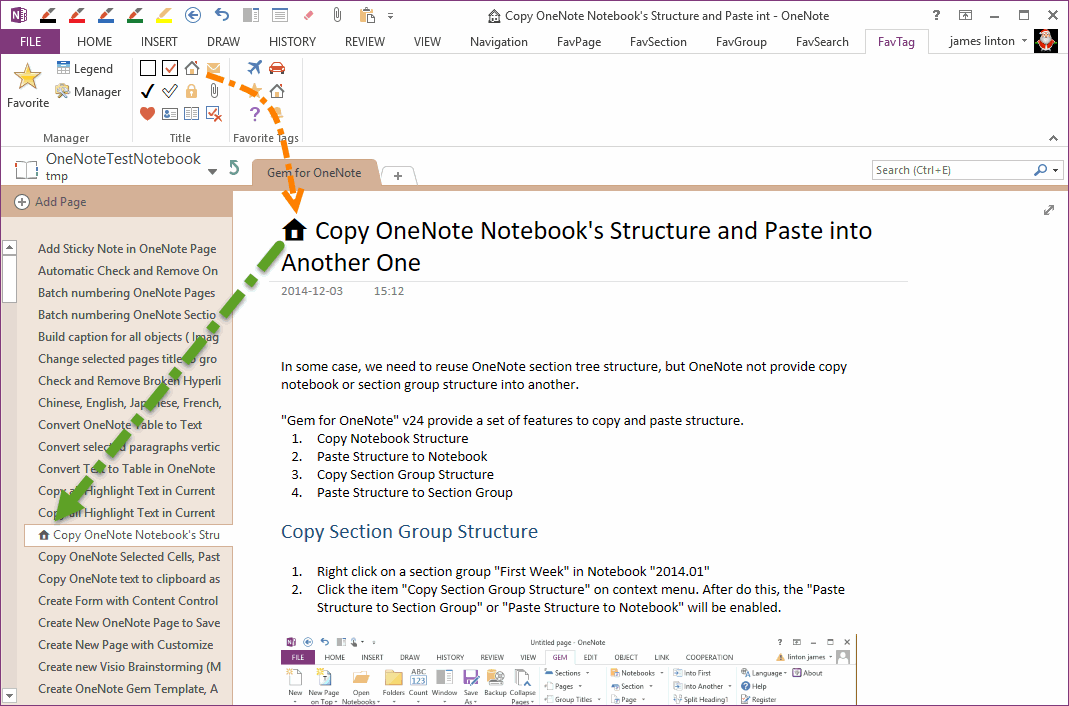Select the black pen in quick access toolbar
The width and height of the screenshot is (1069, 706).
(x=48, y=15)
